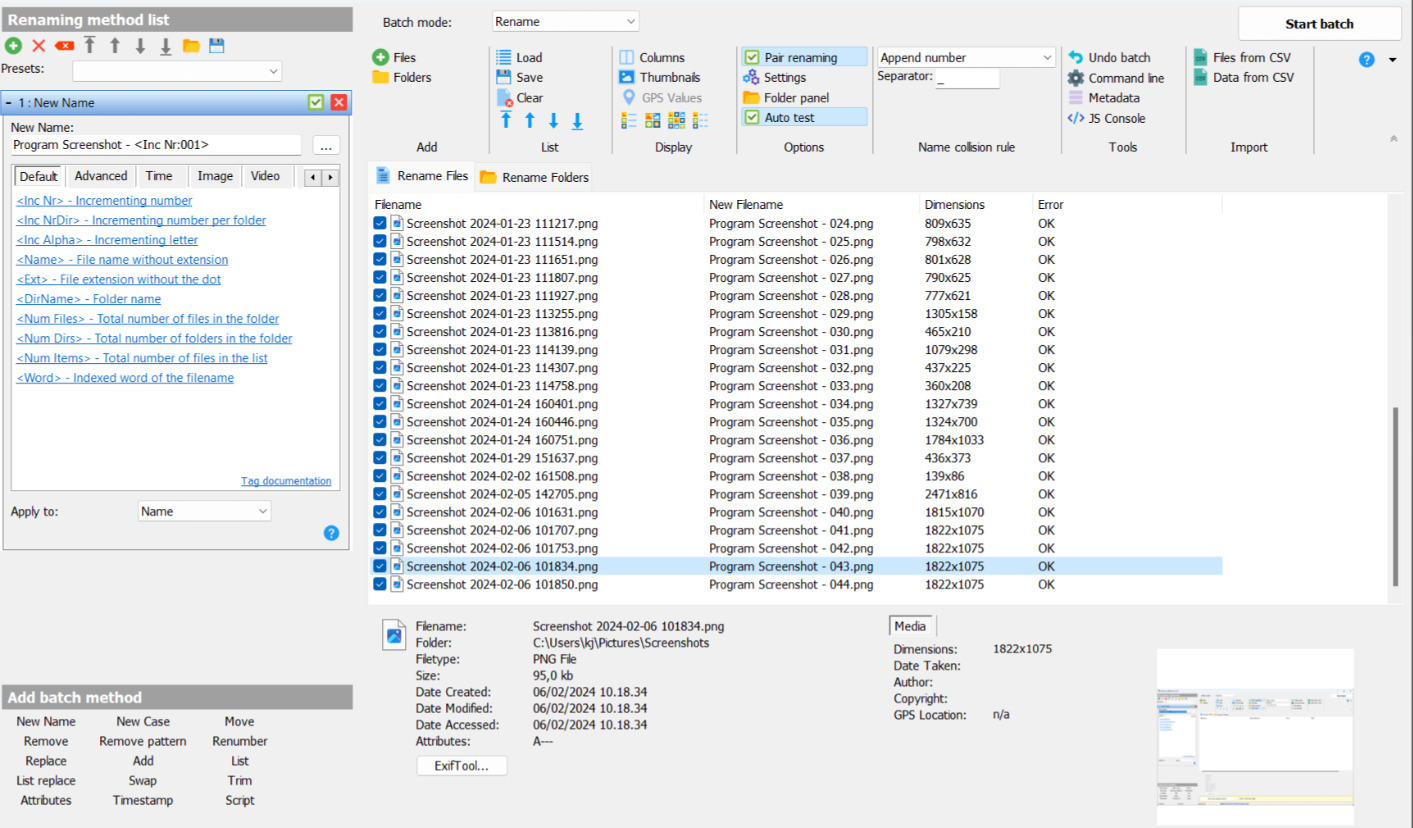
Task: Uncheck Screenshot 2024-01-29 151637.png
Action: (379, 458)
